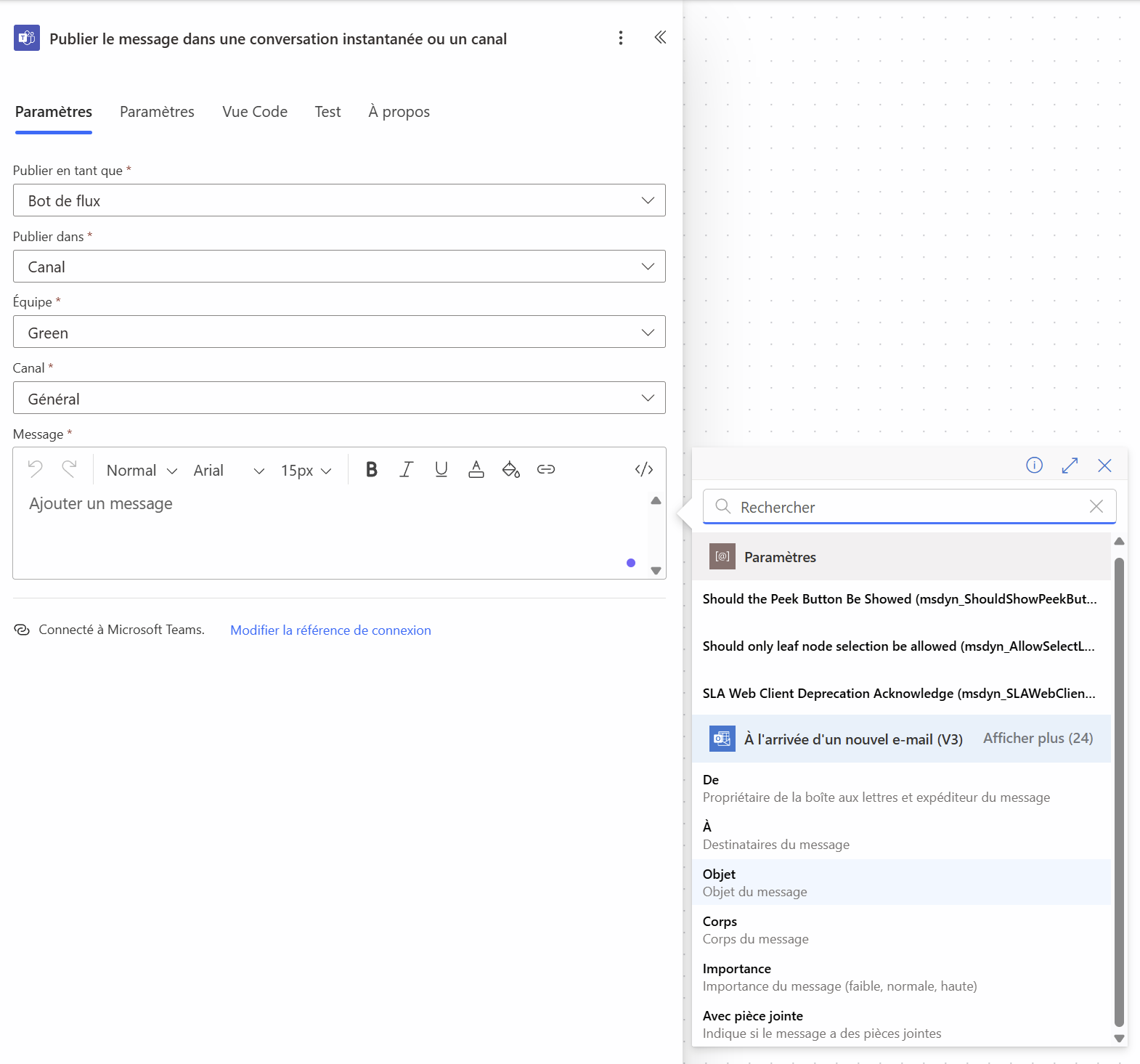The image size is (1140, 1064).
Task: Open the Canal dropdown showing Général
Action: pyautogui.click(x=339, y=399)
